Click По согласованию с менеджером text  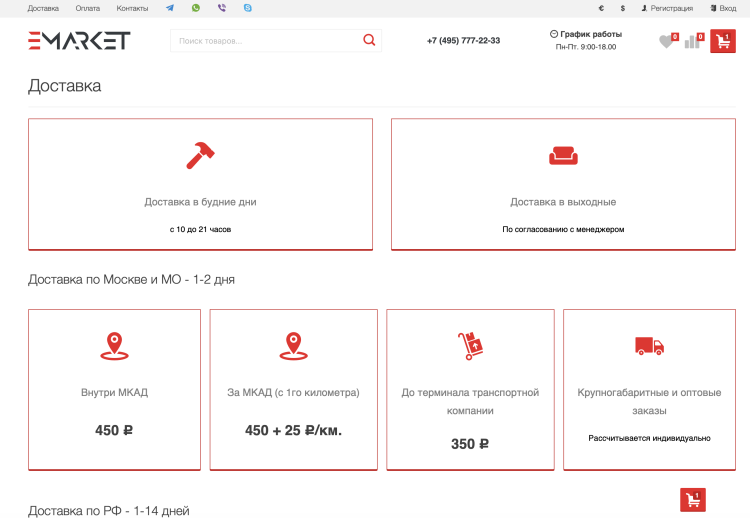563,230
